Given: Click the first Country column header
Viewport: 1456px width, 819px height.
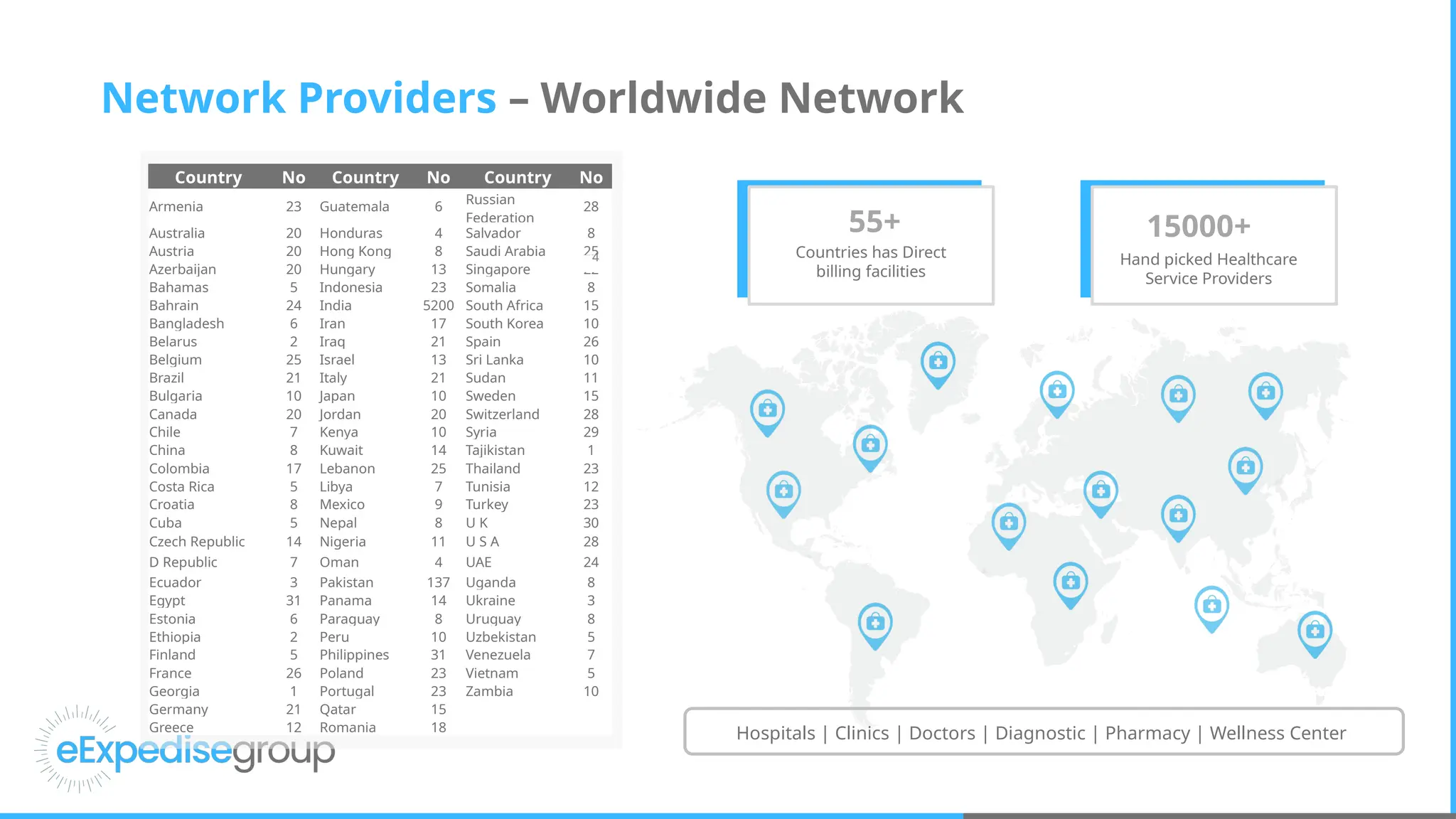Looking at the screenshot, I should coord(208,178).
